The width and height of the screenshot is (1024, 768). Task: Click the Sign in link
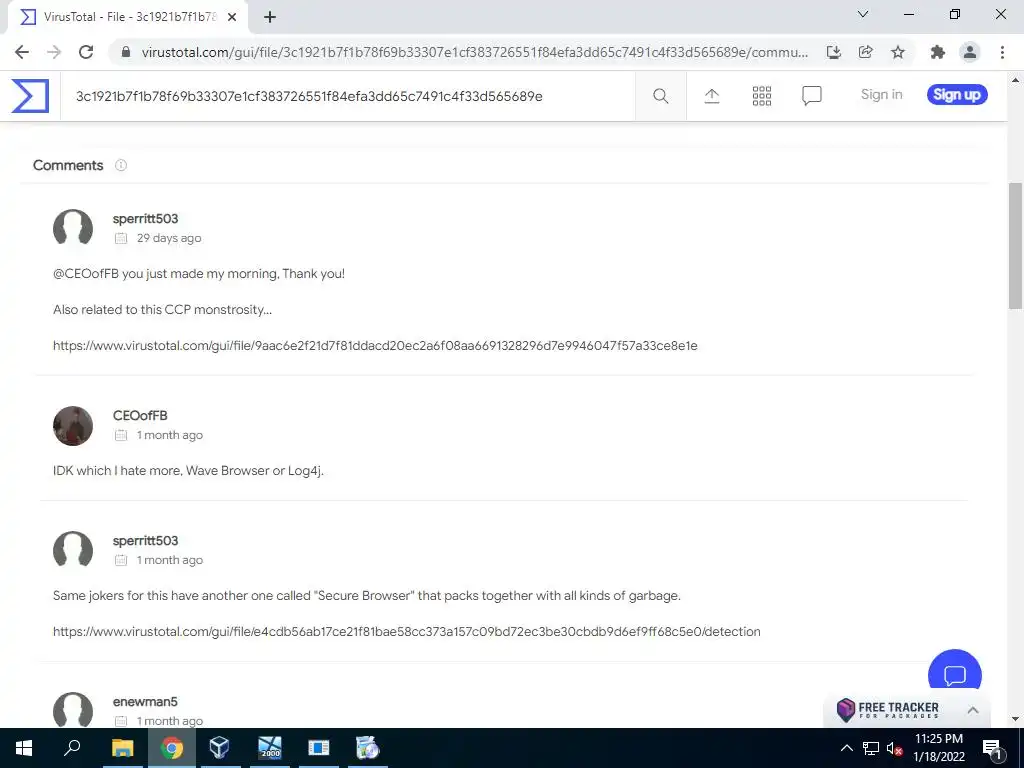coord(881,95)
